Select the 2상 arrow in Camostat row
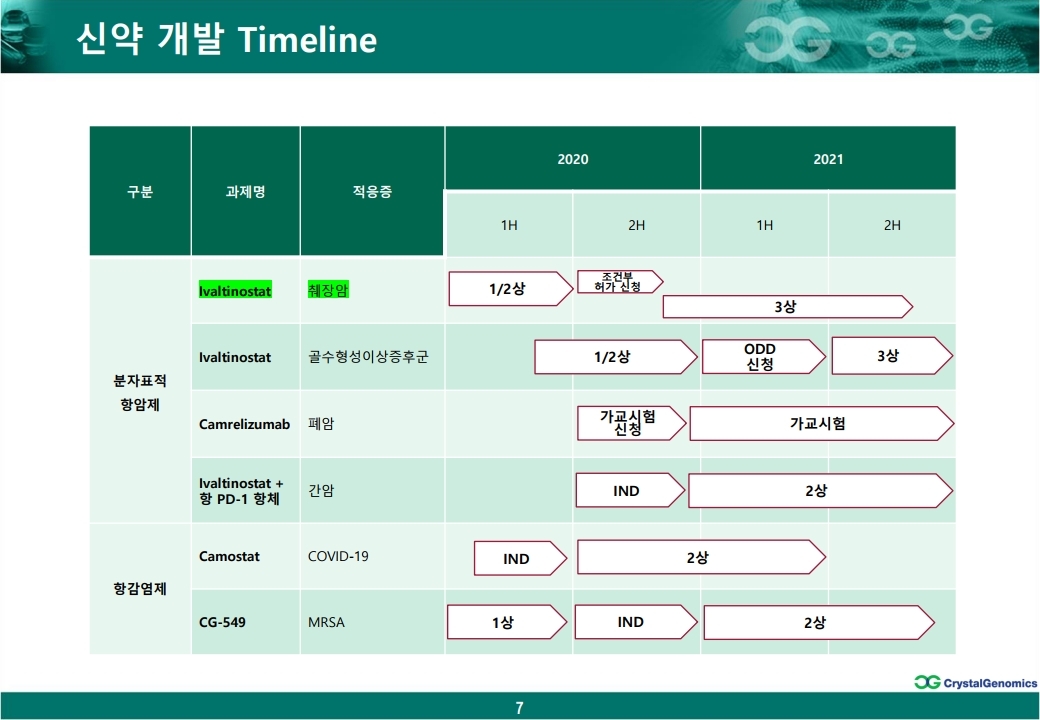 point(701,557)
